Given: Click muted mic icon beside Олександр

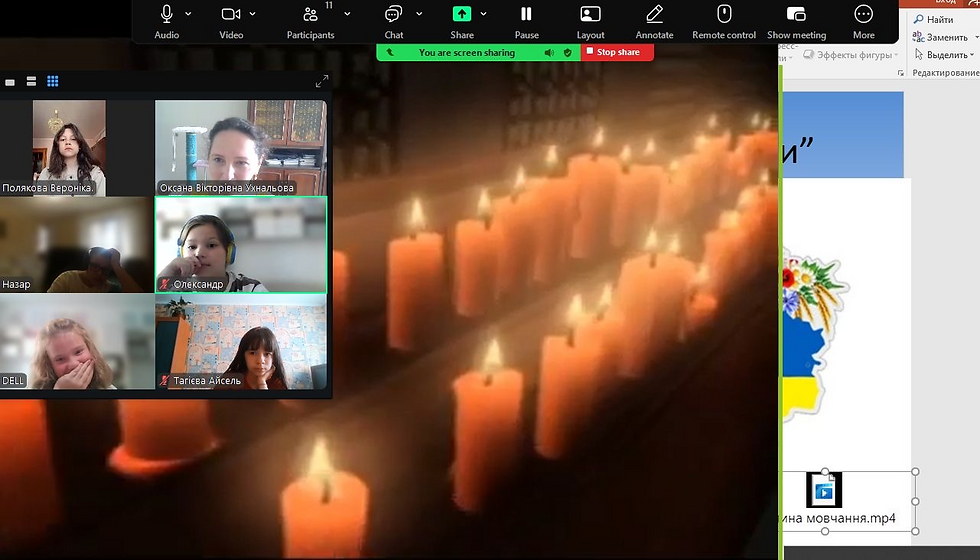Looking at the screenshot, I should pyautogui.click(x=164, y=284).
